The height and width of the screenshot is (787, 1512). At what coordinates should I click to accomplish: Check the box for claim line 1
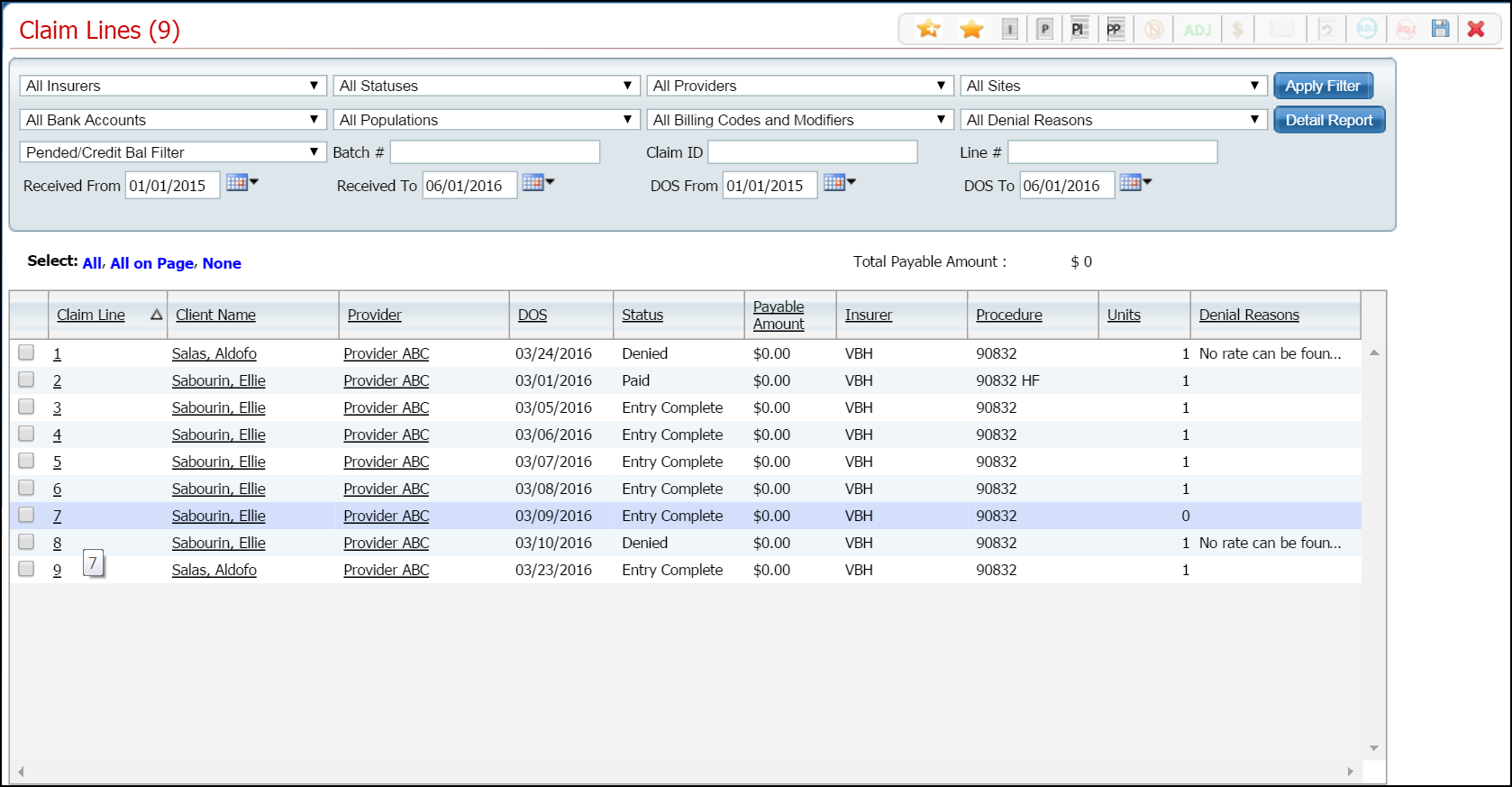26,352
